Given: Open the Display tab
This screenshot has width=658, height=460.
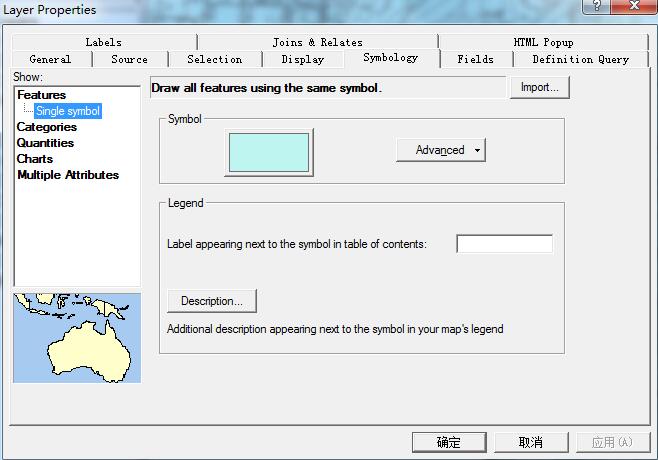Looking at the screenshot, I should tap(303, 60).
